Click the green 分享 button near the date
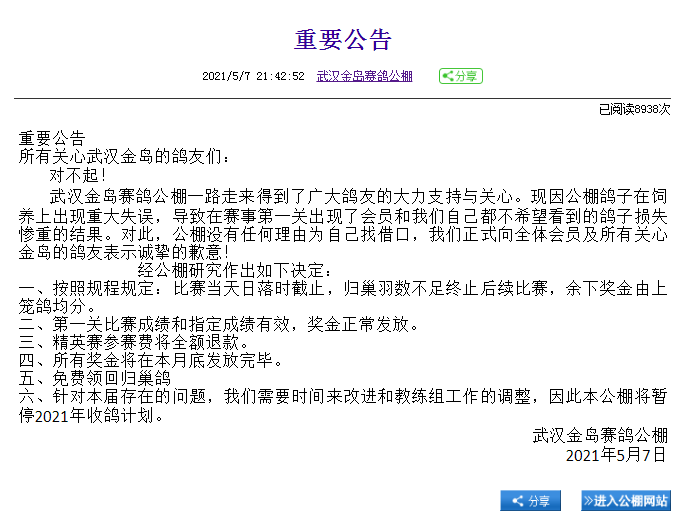Viewport: 679px width, 525px height. point(461,76)
